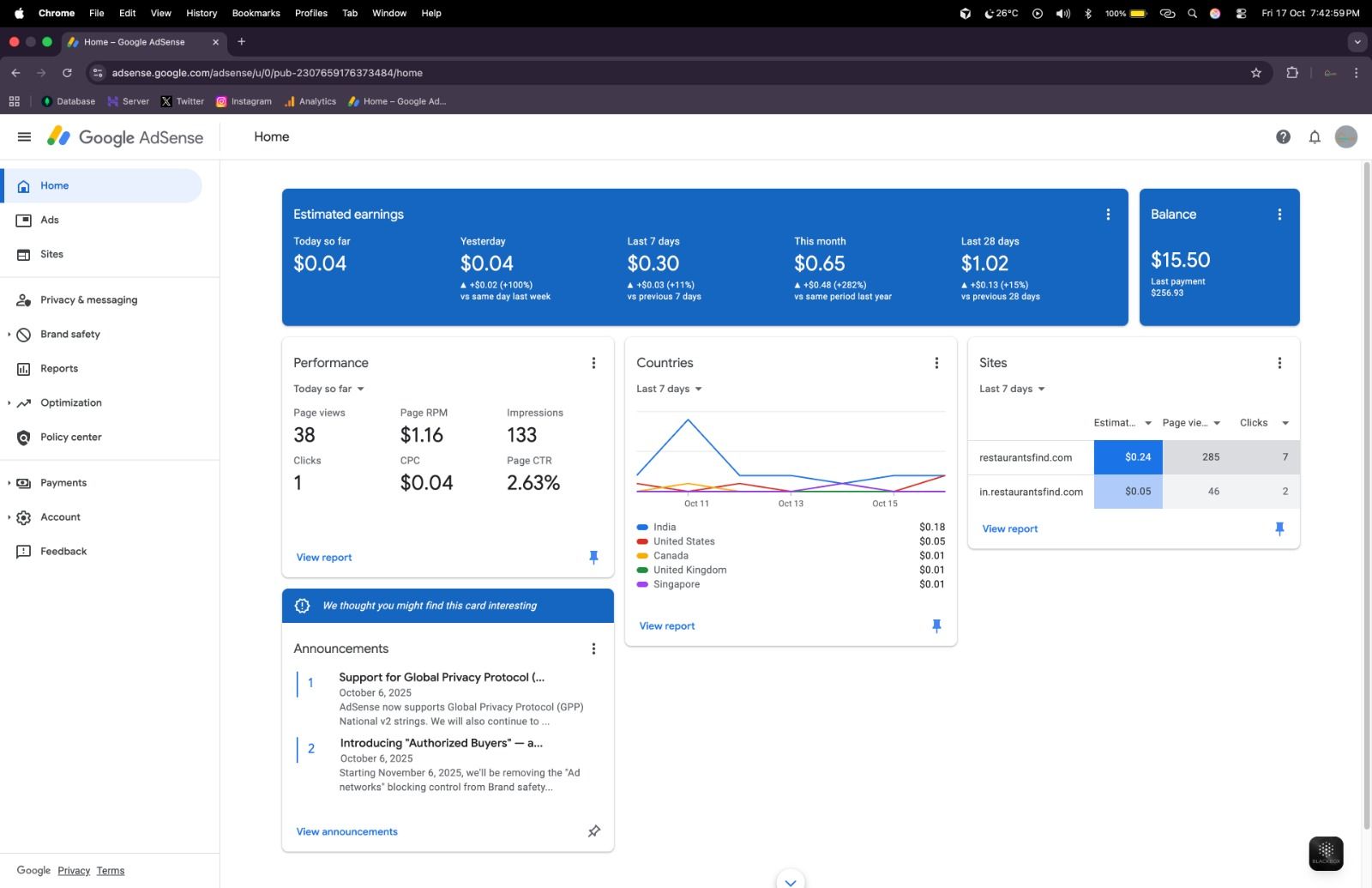Go to Reports in the sidebar
The image size is (1372, 888).
[x=59, y=369]
